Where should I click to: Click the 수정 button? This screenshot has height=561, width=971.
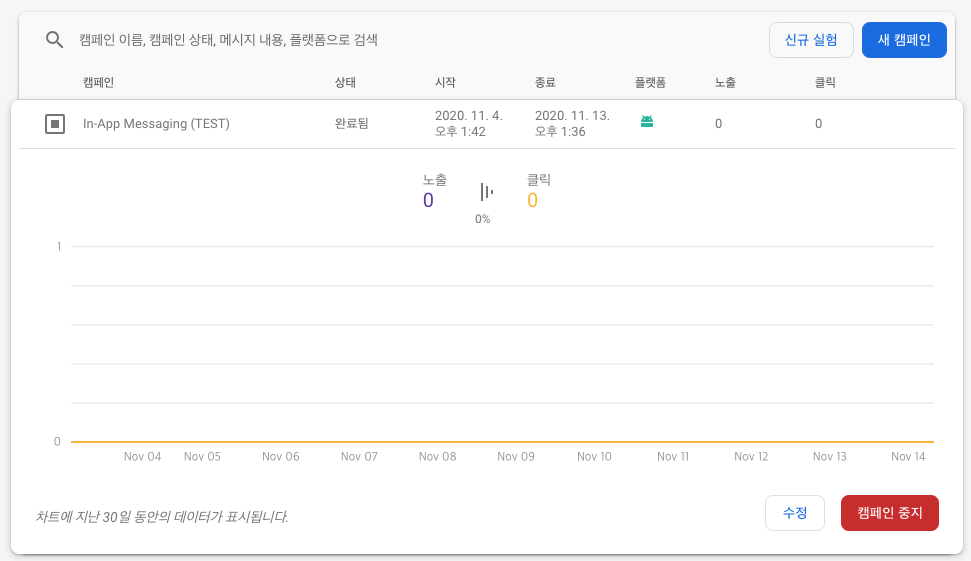tap(795, 513)
